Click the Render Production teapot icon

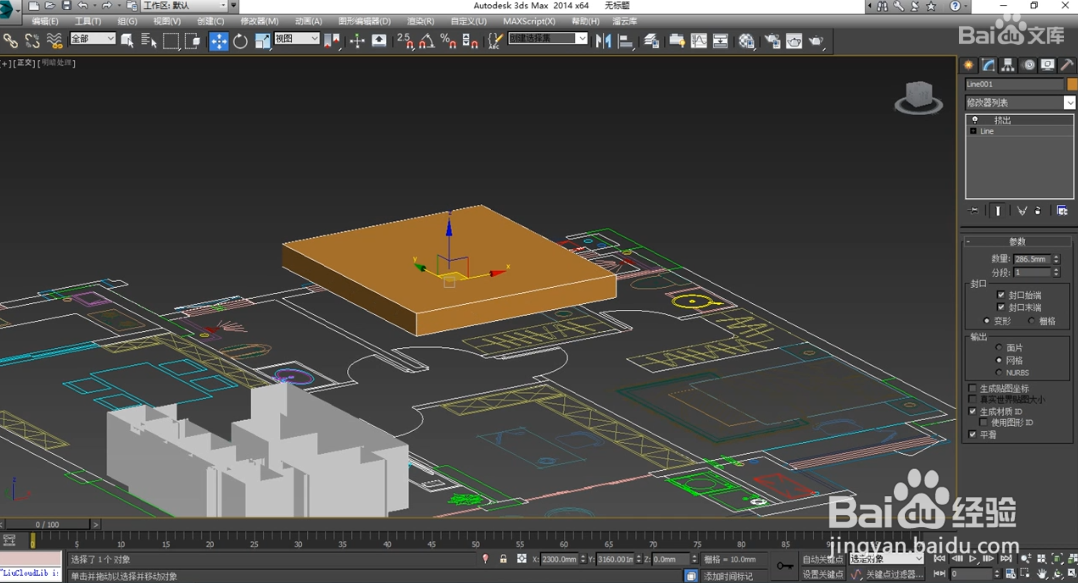point(817,41)
